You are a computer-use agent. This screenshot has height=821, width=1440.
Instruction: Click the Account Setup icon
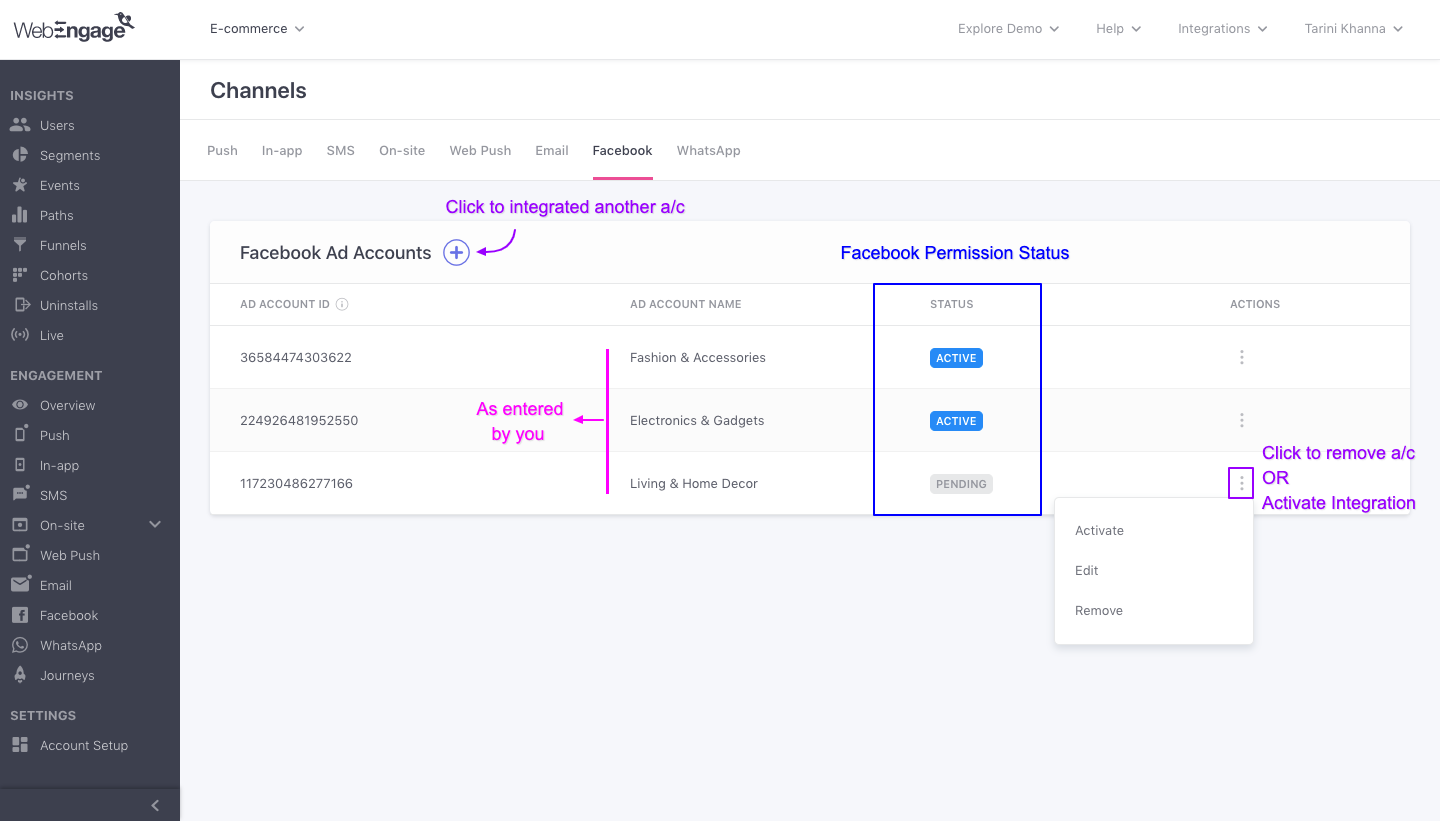[20, 745]
